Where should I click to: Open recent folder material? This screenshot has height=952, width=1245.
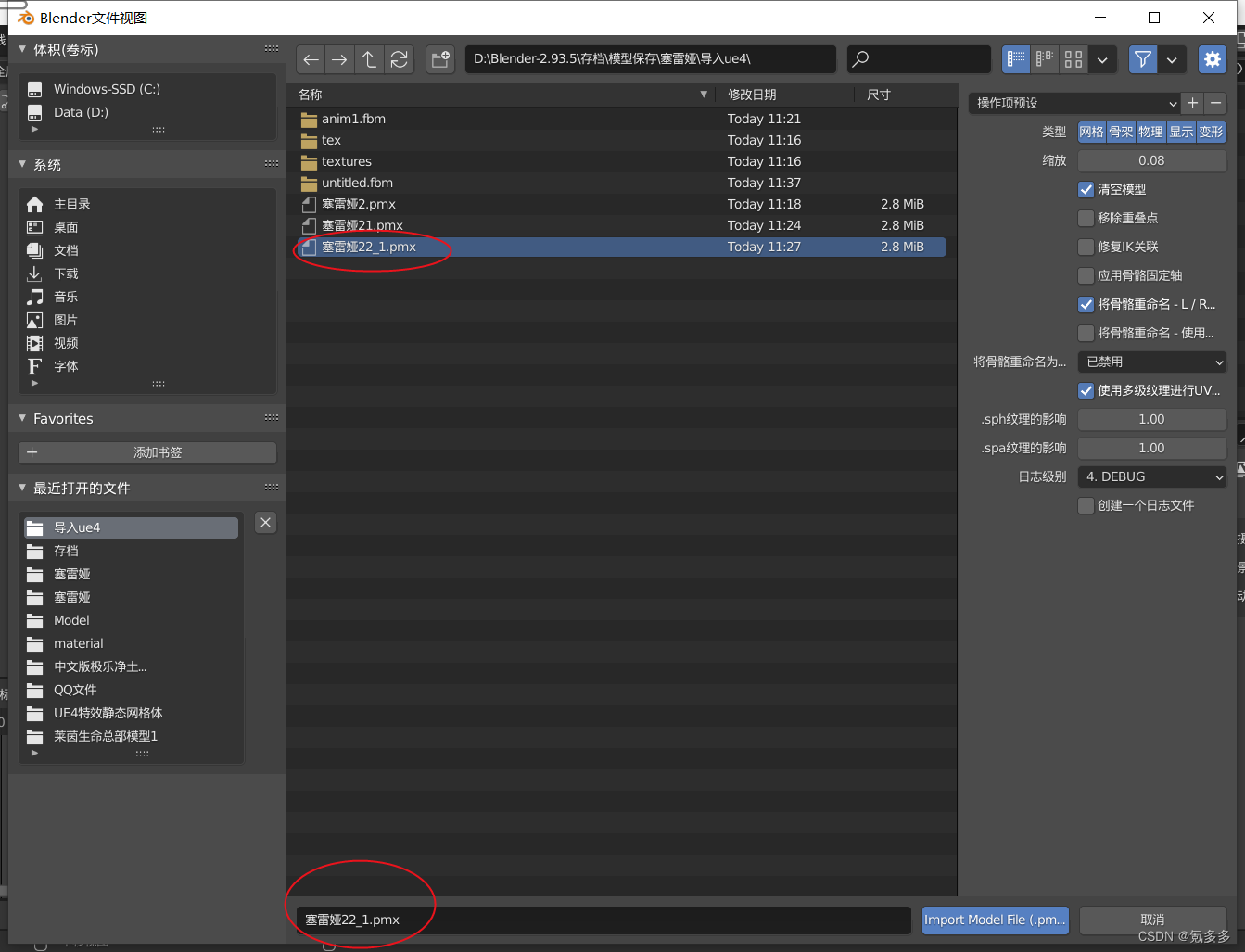click(131, 643)
